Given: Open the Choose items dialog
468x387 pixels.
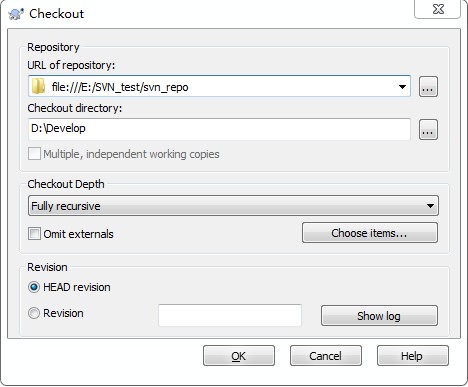Looking at the screenshot, I should [x=370, y=233].
